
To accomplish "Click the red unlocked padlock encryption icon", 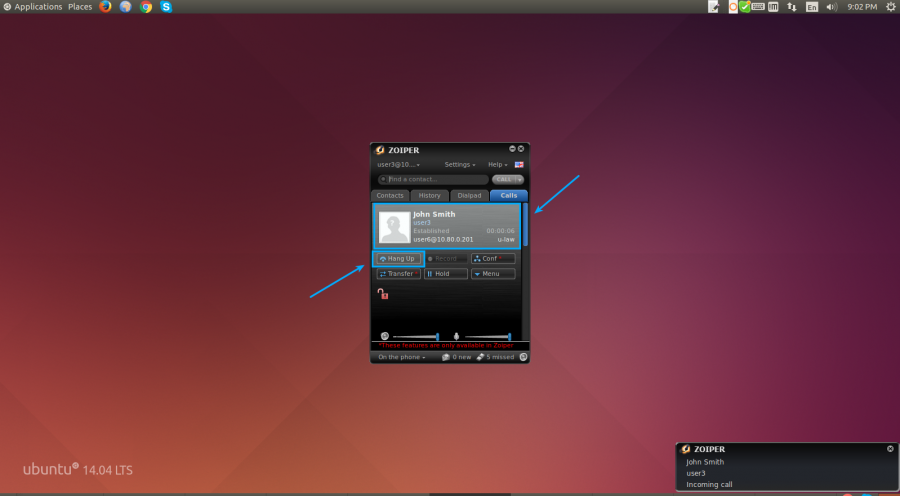I will (383, 293).
